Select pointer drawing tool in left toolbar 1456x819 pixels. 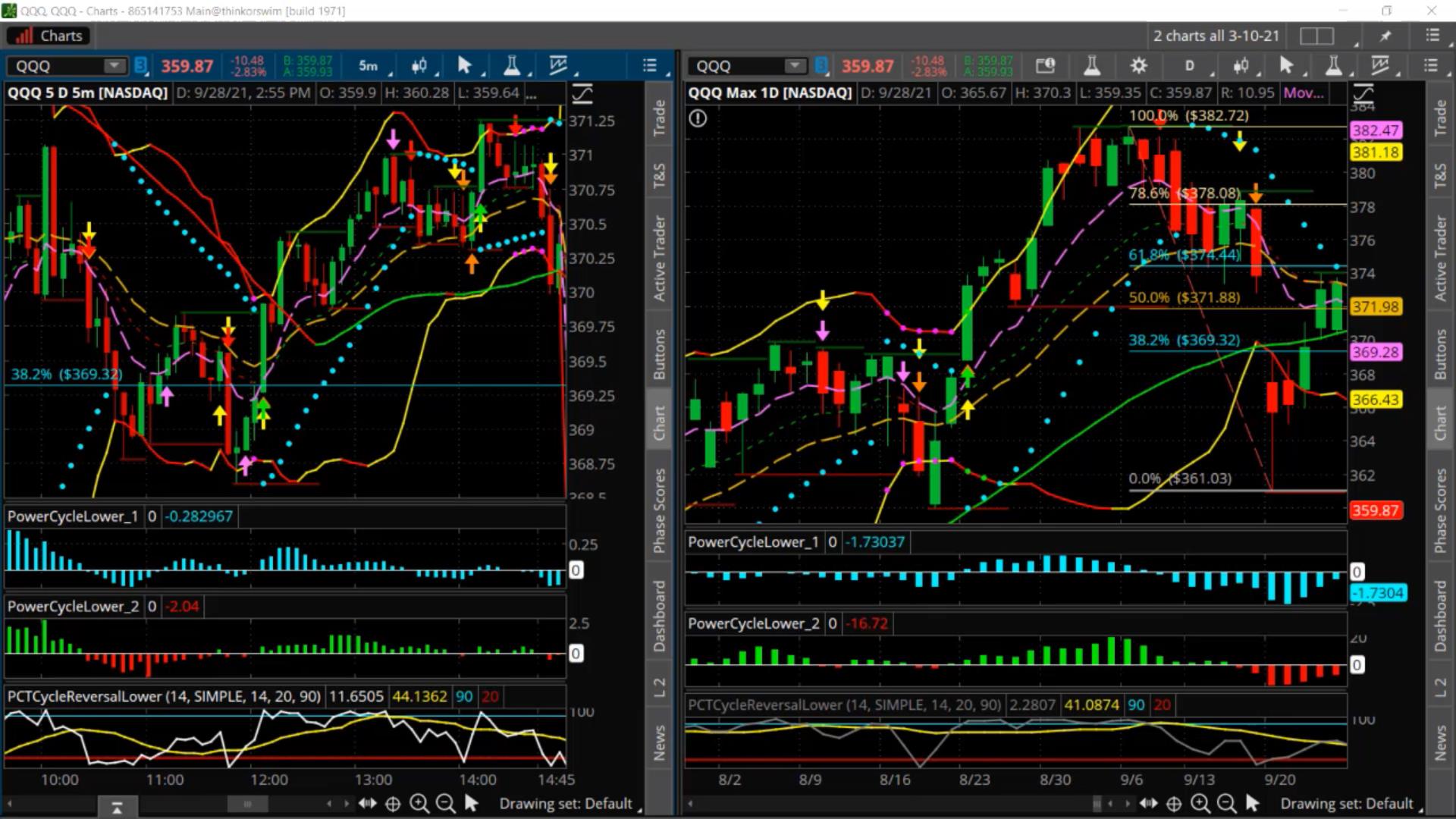(465, 66)
